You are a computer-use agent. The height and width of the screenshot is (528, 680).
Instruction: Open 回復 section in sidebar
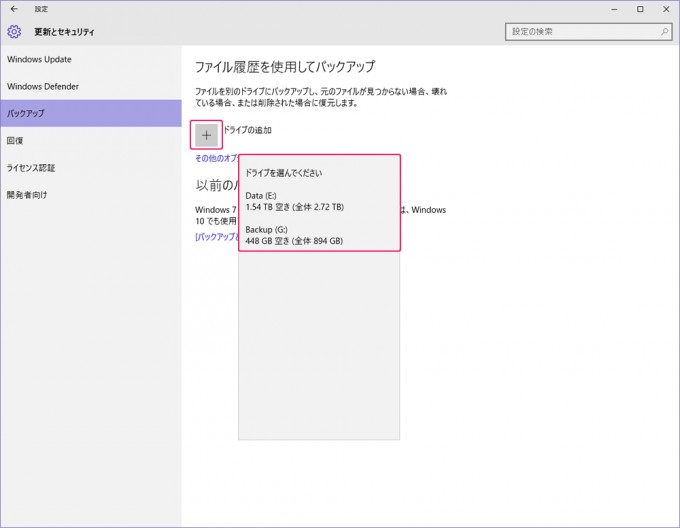click(x=91, y=140)
